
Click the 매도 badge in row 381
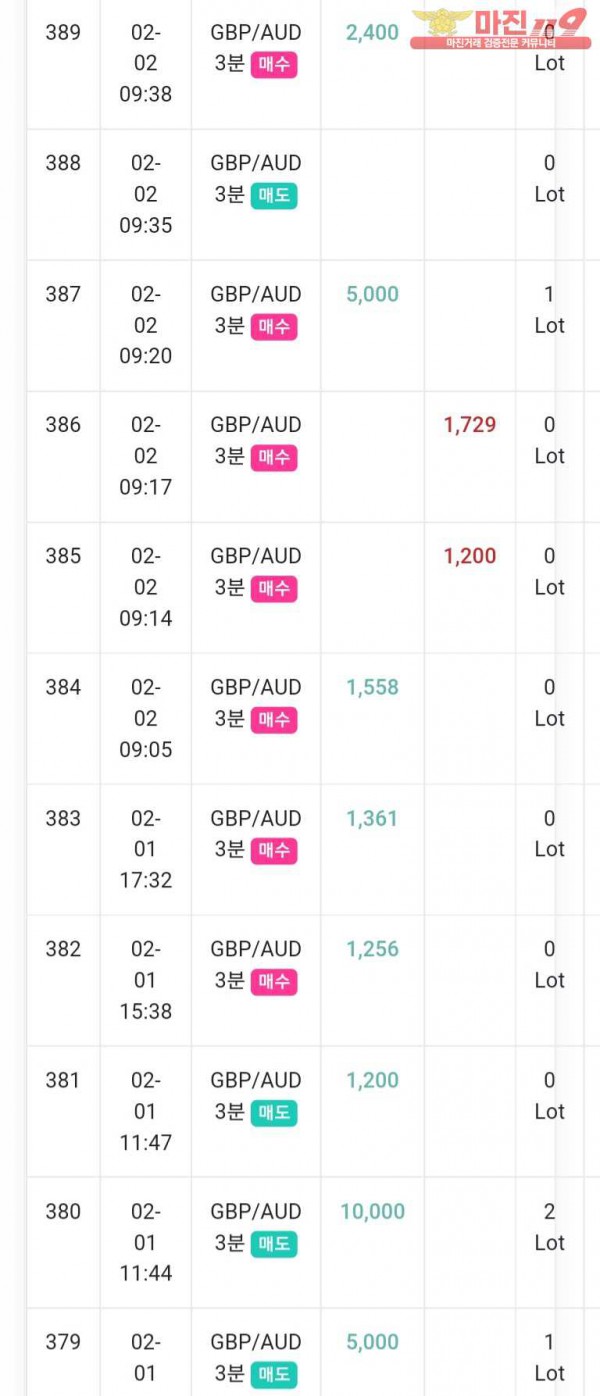coord(273,1113)
